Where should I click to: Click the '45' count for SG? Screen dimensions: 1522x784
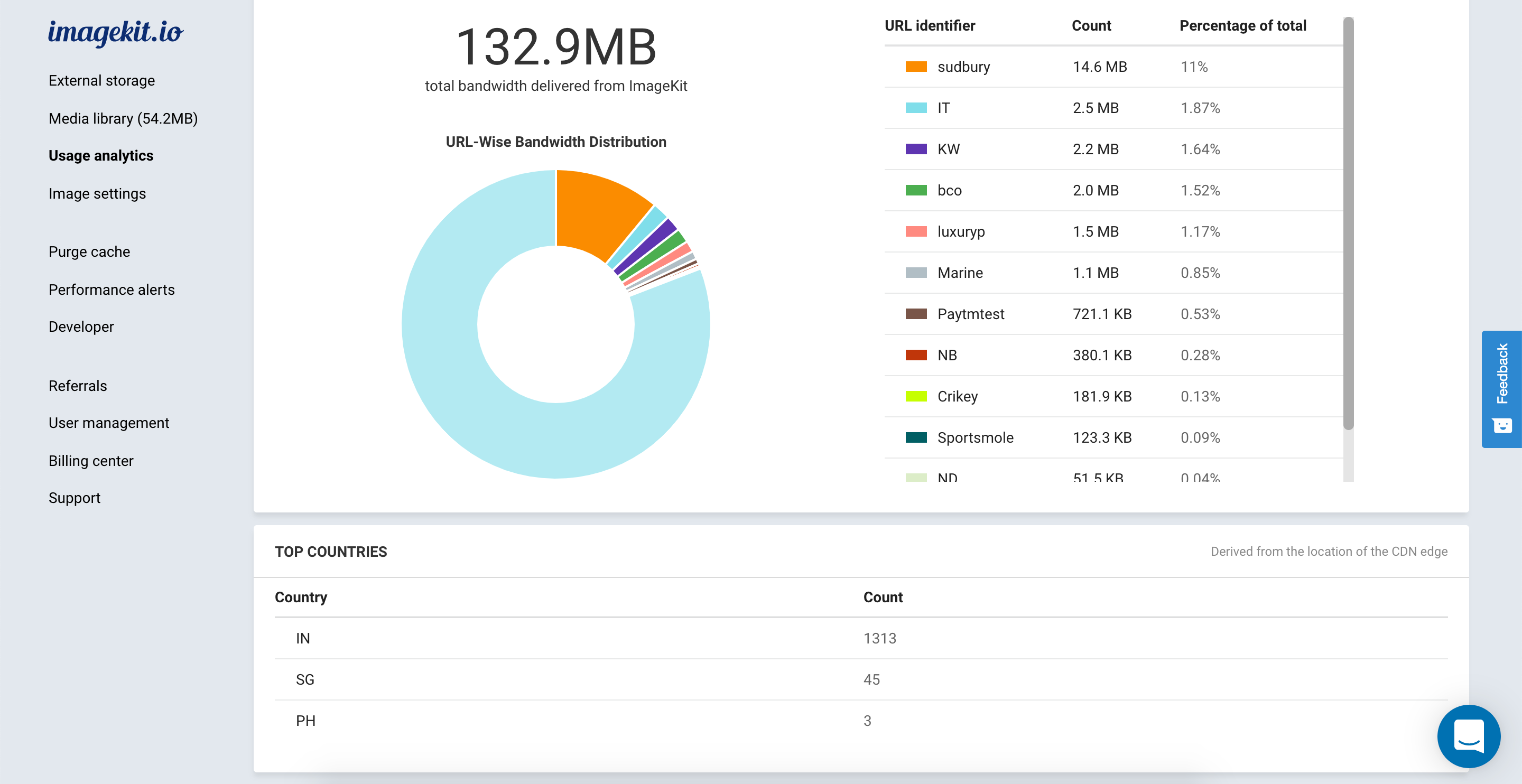[871, 679]
